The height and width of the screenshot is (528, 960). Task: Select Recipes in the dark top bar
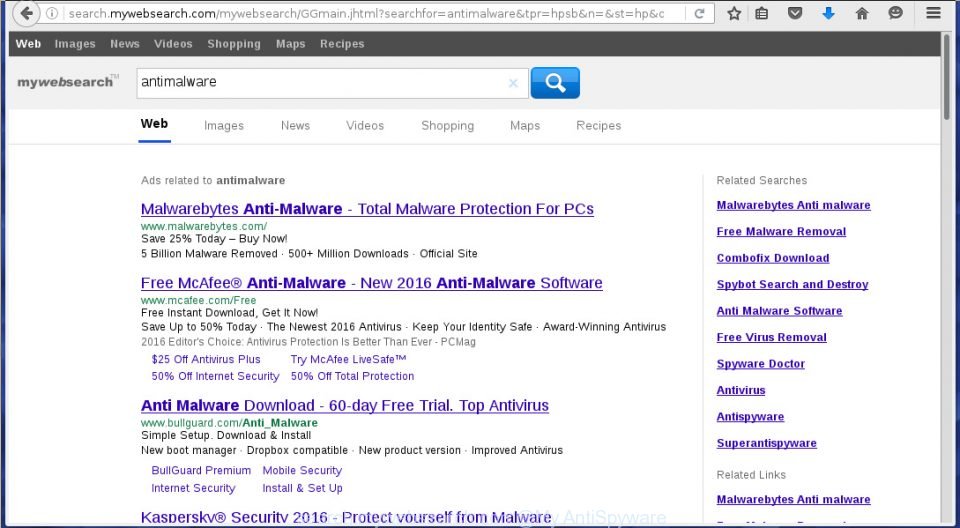(342, 44)
